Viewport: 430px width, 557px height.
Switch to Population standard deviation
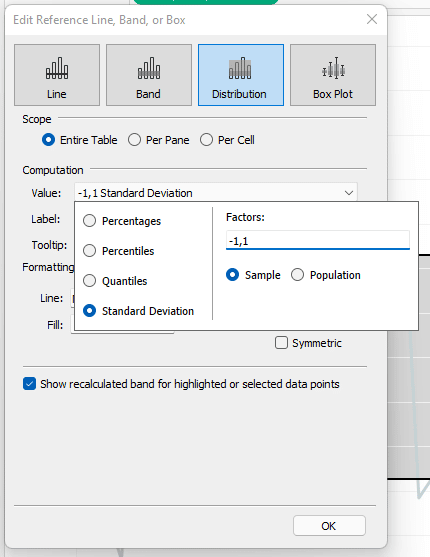(x=297, y=275)
